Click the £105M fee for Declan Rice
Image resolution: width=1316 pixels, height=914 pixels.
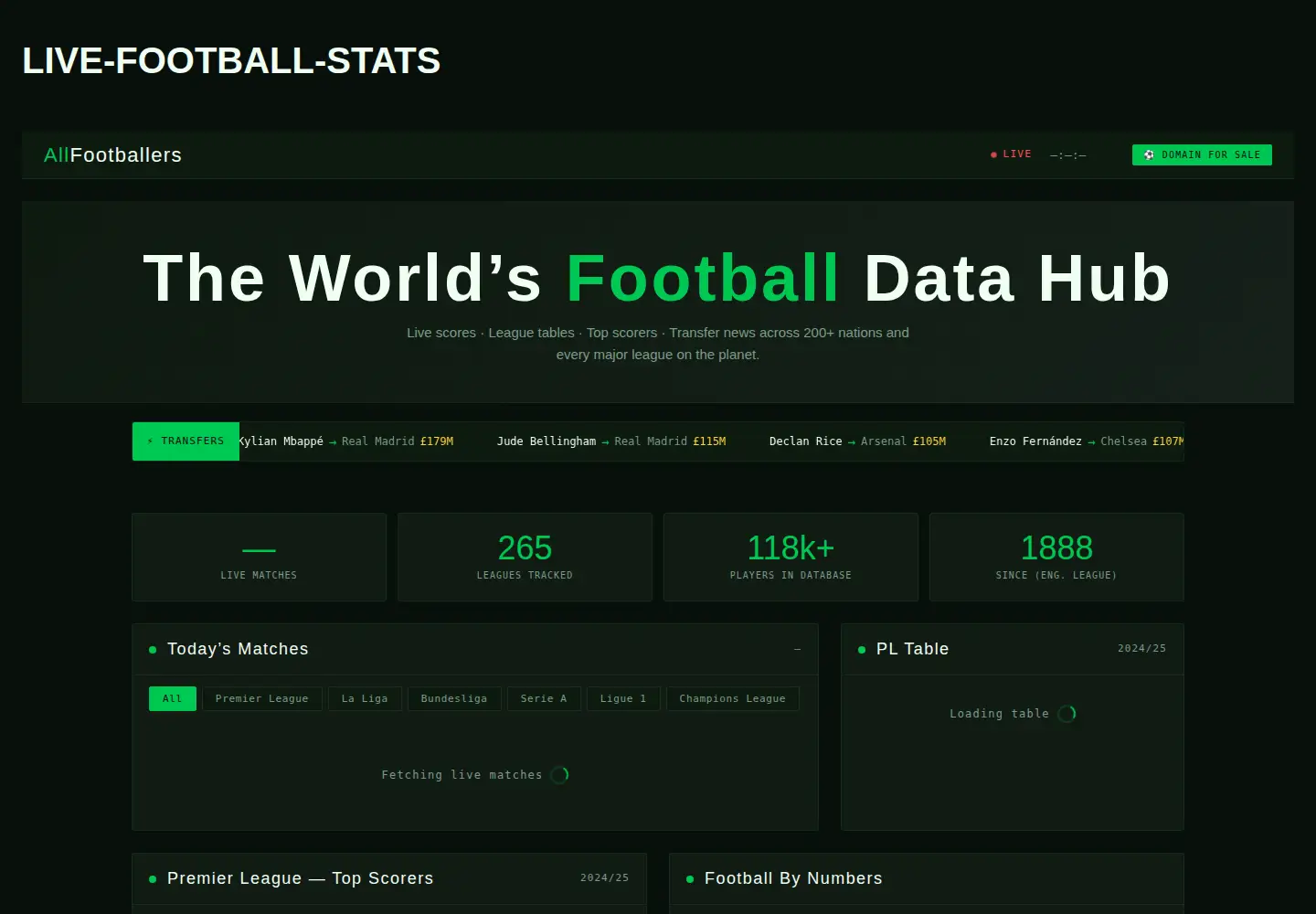929,441
